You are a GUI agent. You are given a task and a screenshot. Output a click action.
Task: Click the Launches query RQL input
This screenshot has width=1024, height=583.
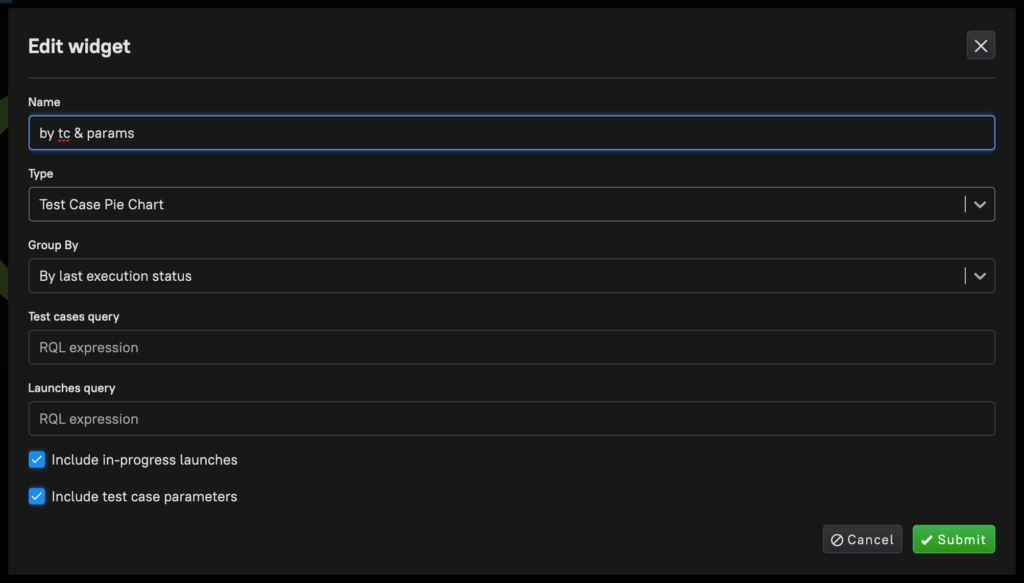click(x=511, y=419)
